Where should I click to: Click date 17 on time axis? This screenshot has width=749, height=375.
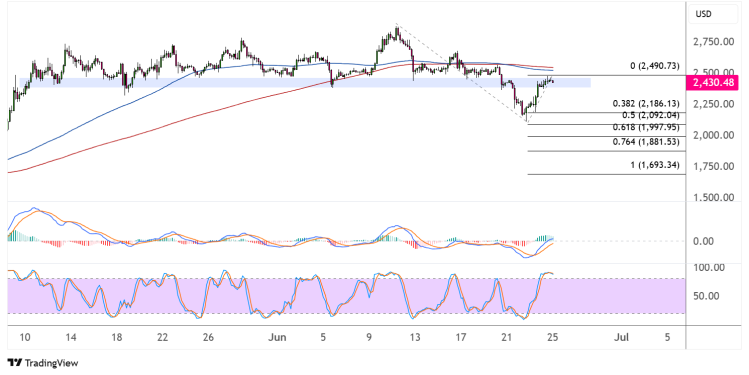coord(460,337)
